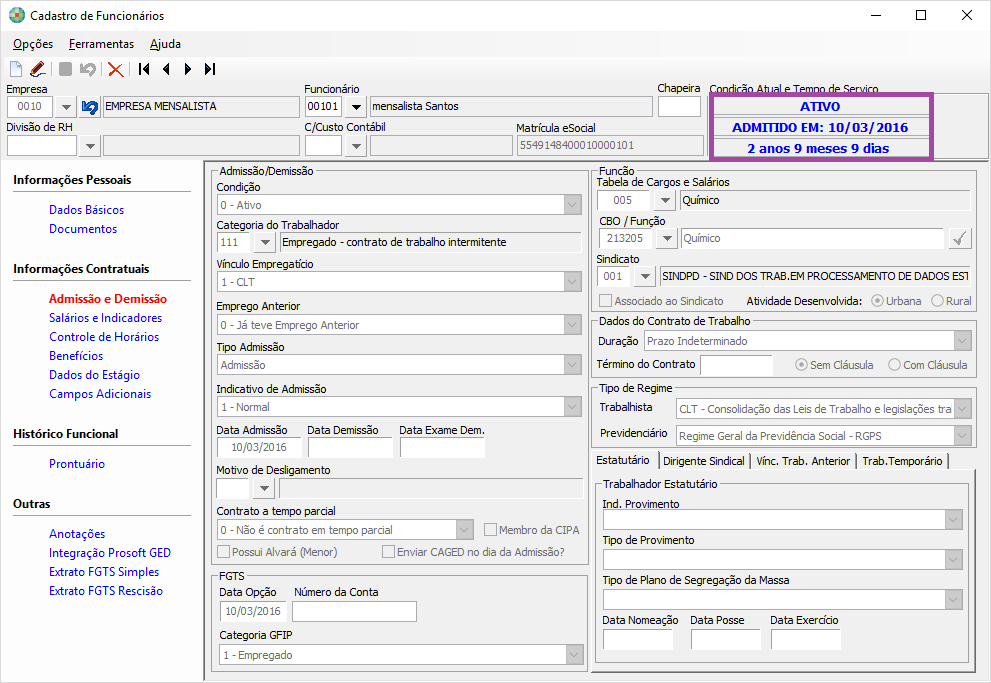
Task: Open the Dados do Estágio link
Action: click(94, 375)
